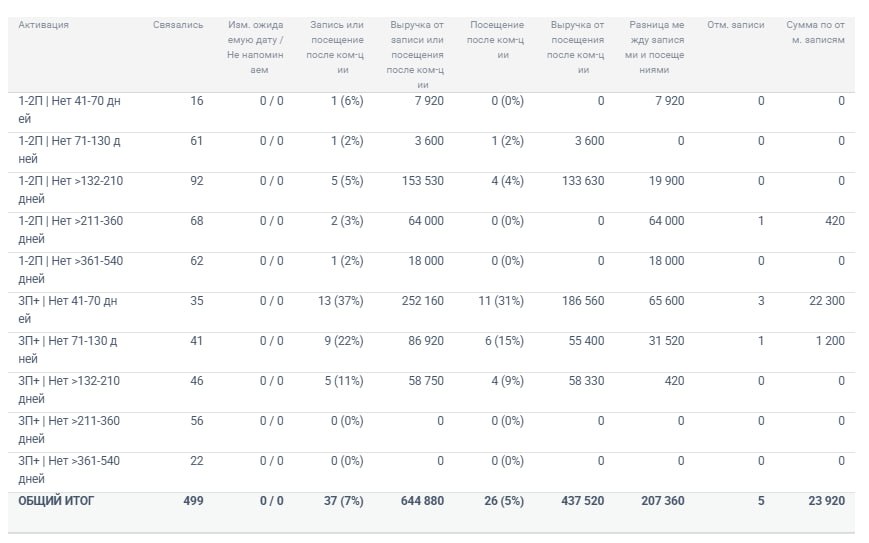Image resolution: width=869 pixels, height=543 pixels.
Task: Sort by the Связались column header
Action: [178, 25]
